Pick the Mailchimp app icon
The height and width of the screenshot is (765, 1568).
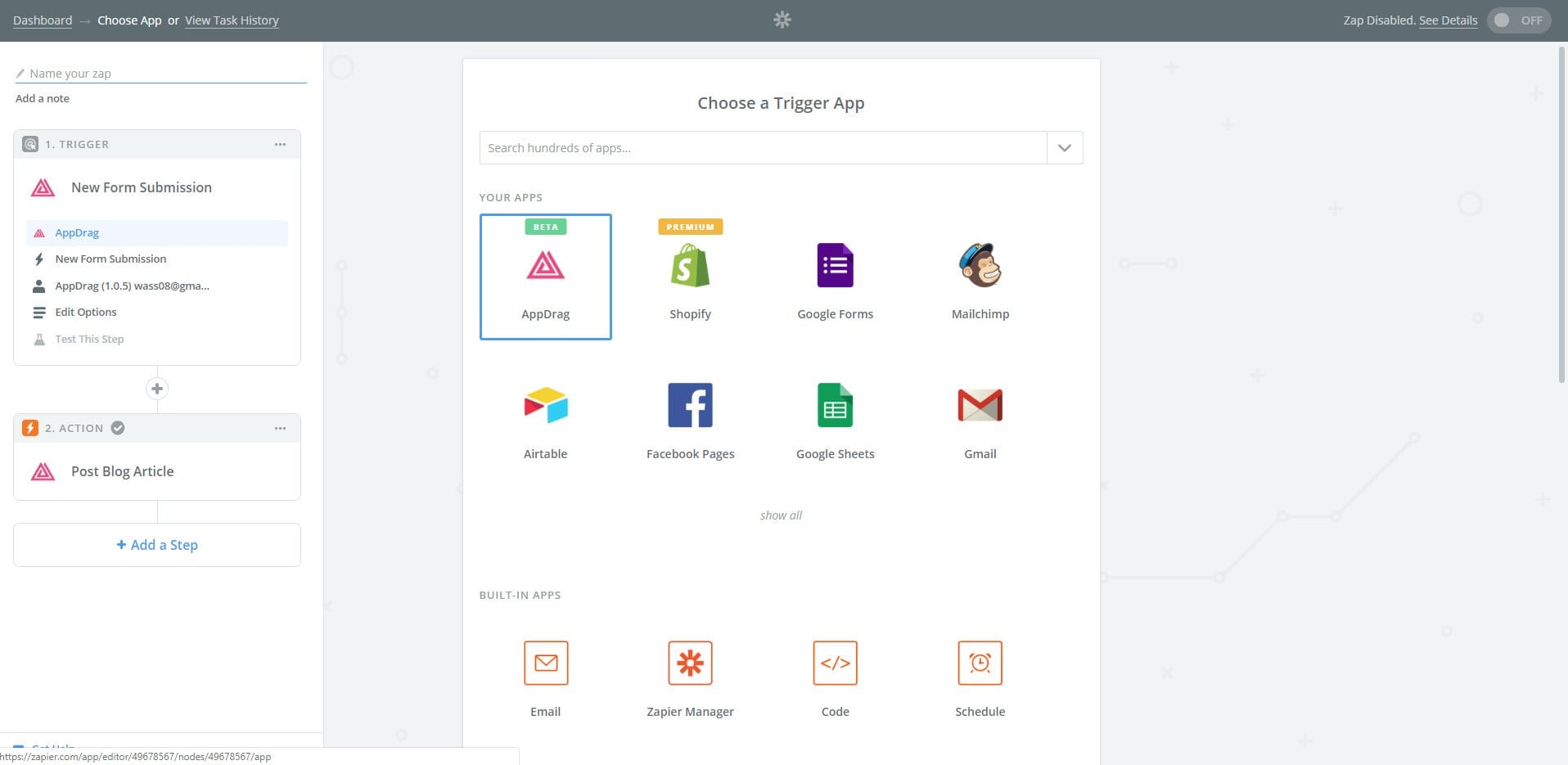[x=980, y=266]
